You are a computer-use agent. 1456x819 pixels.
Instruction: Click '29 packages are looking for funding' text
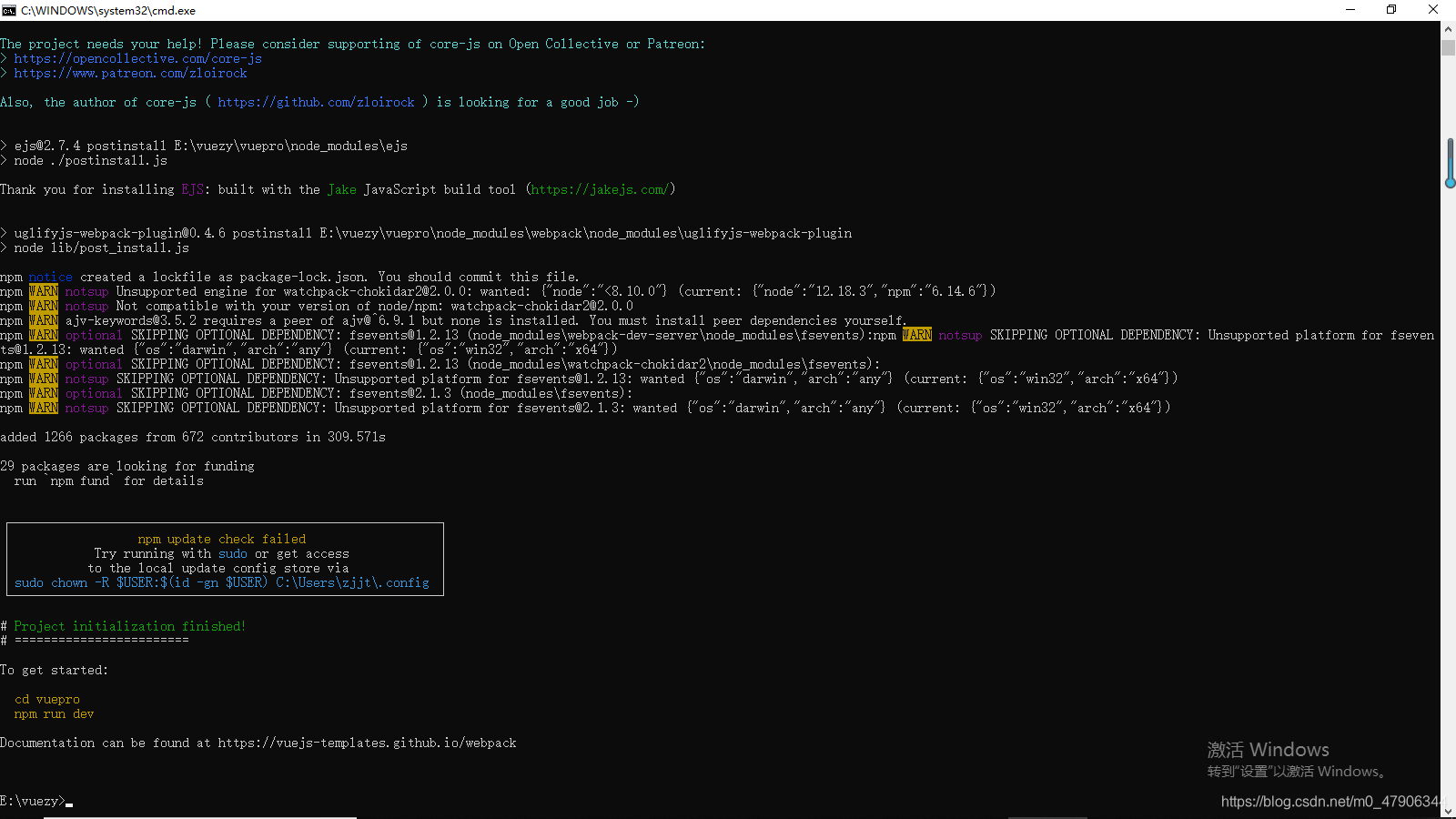(x=127, y=466)
